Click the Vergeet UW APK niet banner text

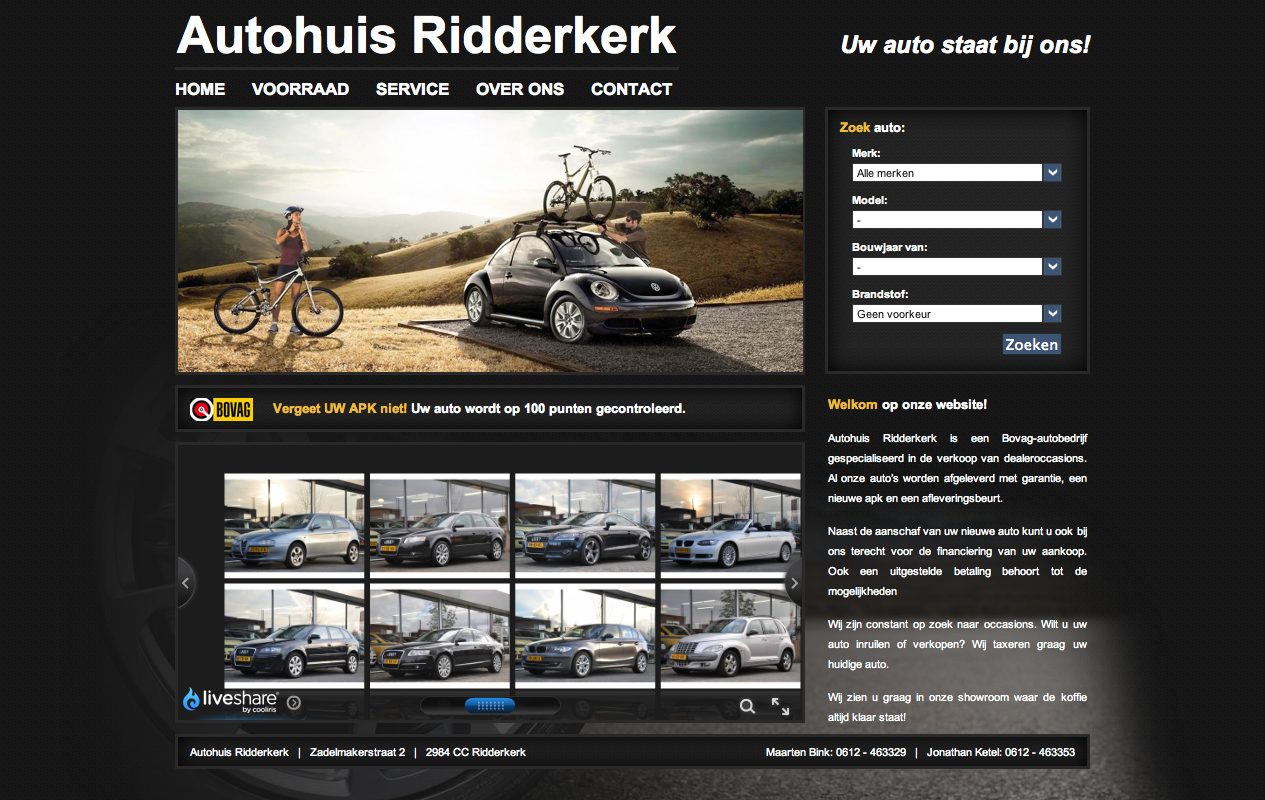pyautogui.click(x=340, y=409)
